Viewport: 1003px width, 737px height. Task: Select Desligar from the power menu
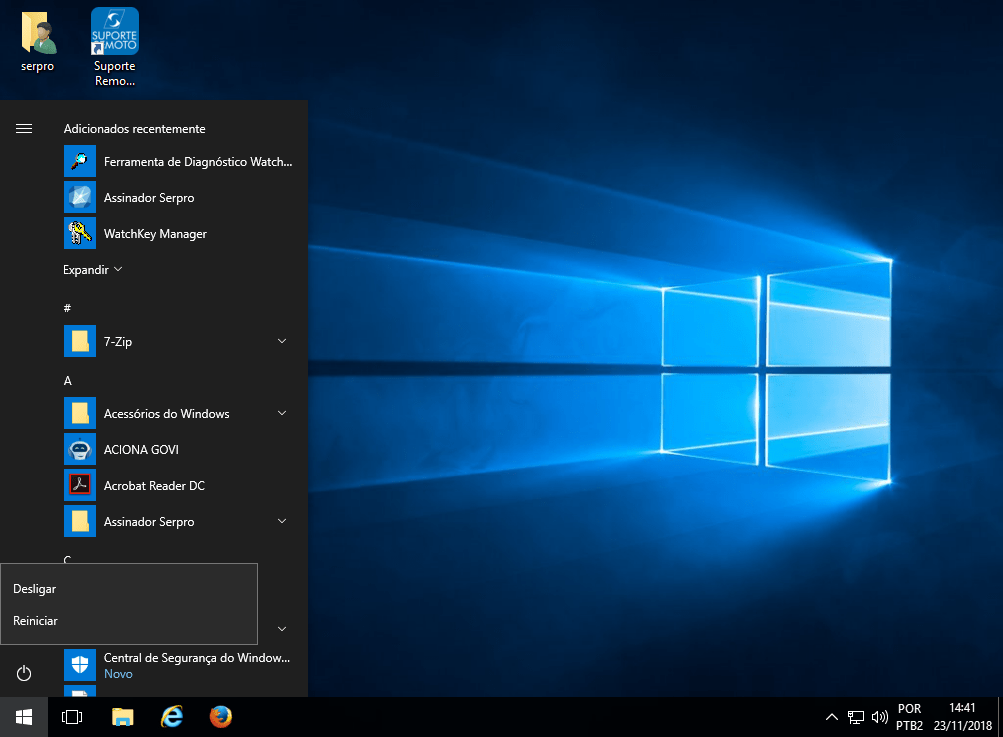pyautogui.click(x=35, y=589)
